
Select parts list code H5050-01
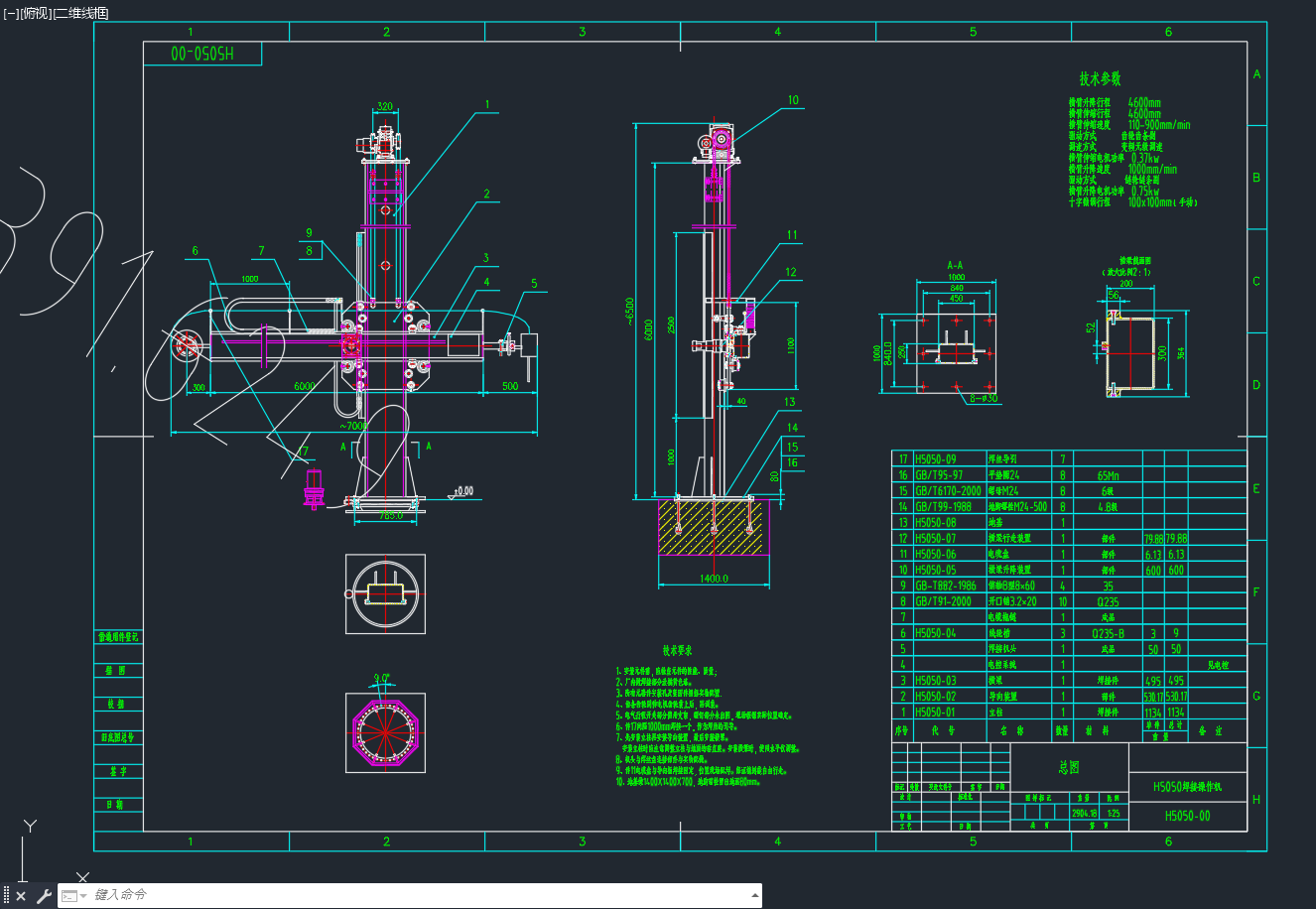click(x=936, y=713)
